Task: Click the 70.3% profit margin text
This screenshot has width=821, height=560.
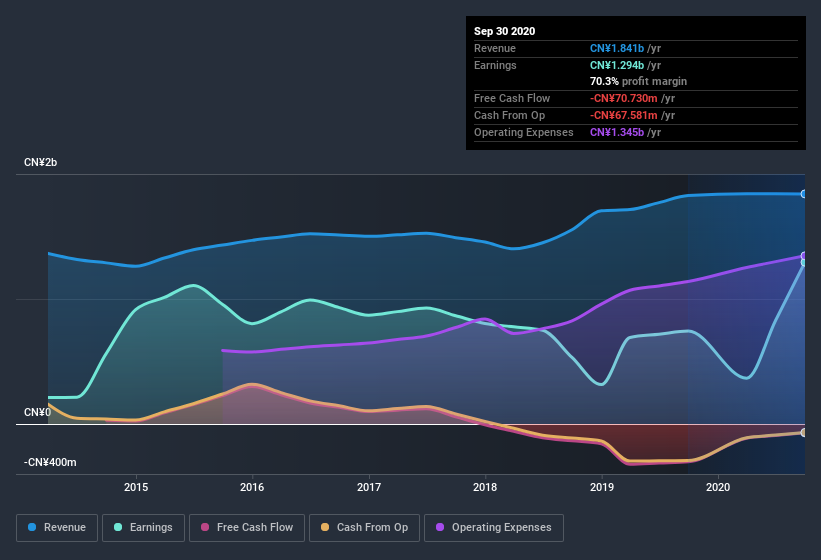Action: pyautogui.click(x=638, y=81)
